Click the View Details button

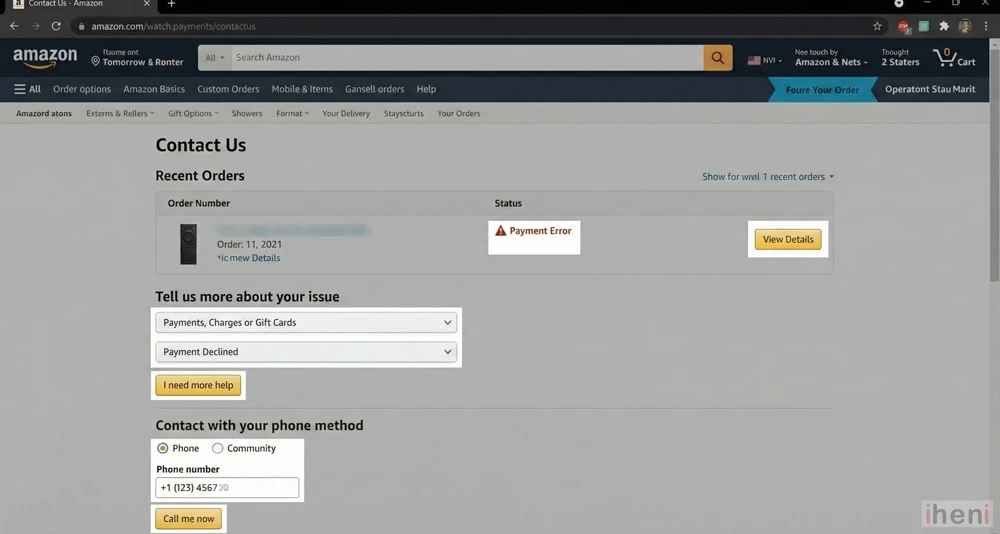tap(788, 240)
